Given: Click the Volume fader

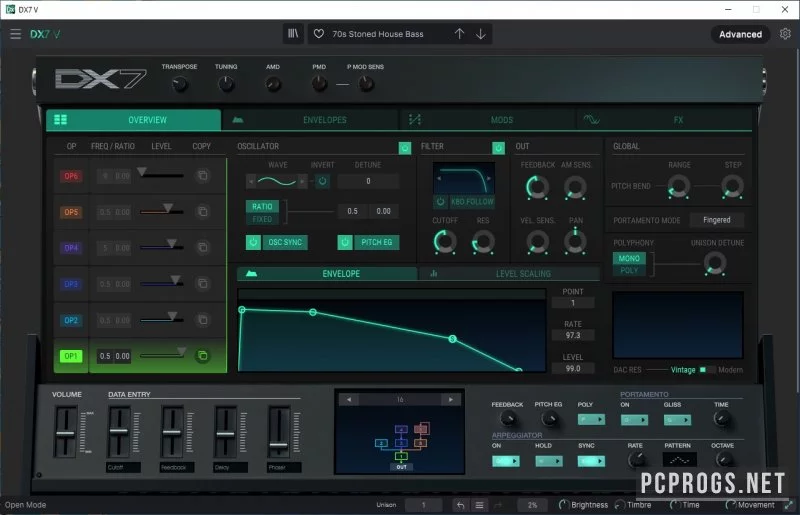Looking at the screenshot, I should tap(65, 432).
